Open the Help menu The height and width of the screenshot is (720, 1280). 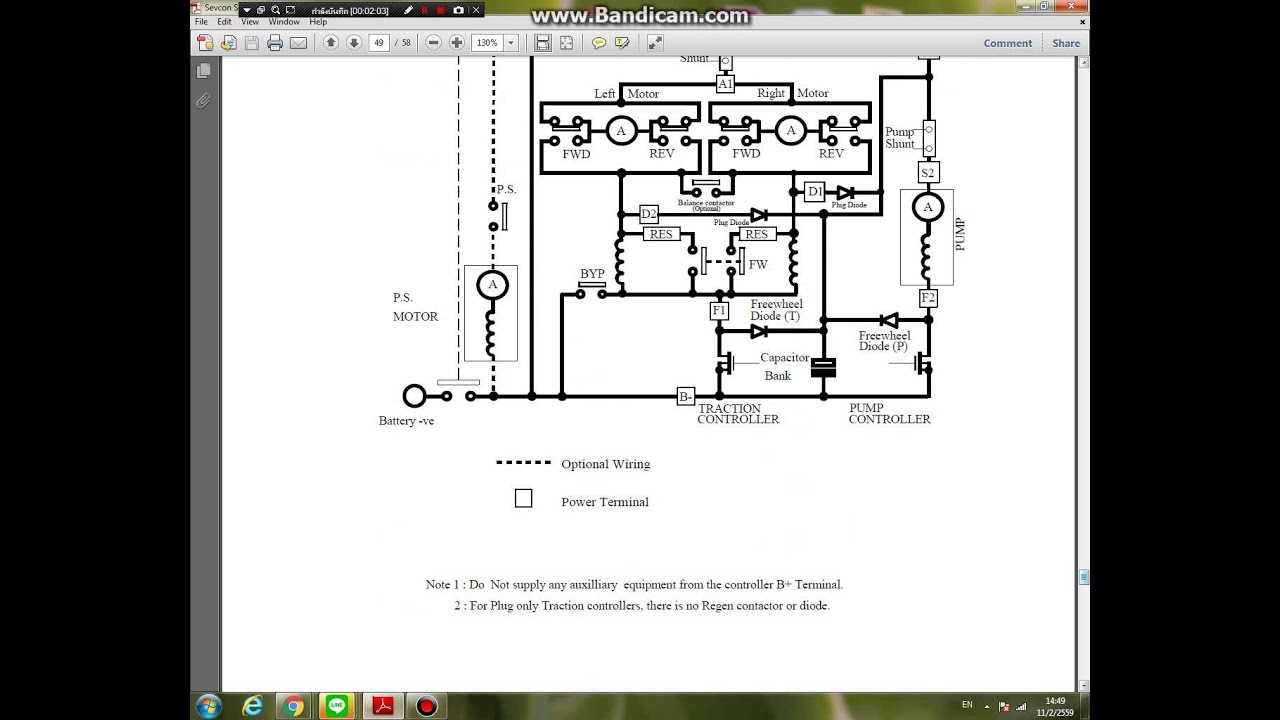318,22
